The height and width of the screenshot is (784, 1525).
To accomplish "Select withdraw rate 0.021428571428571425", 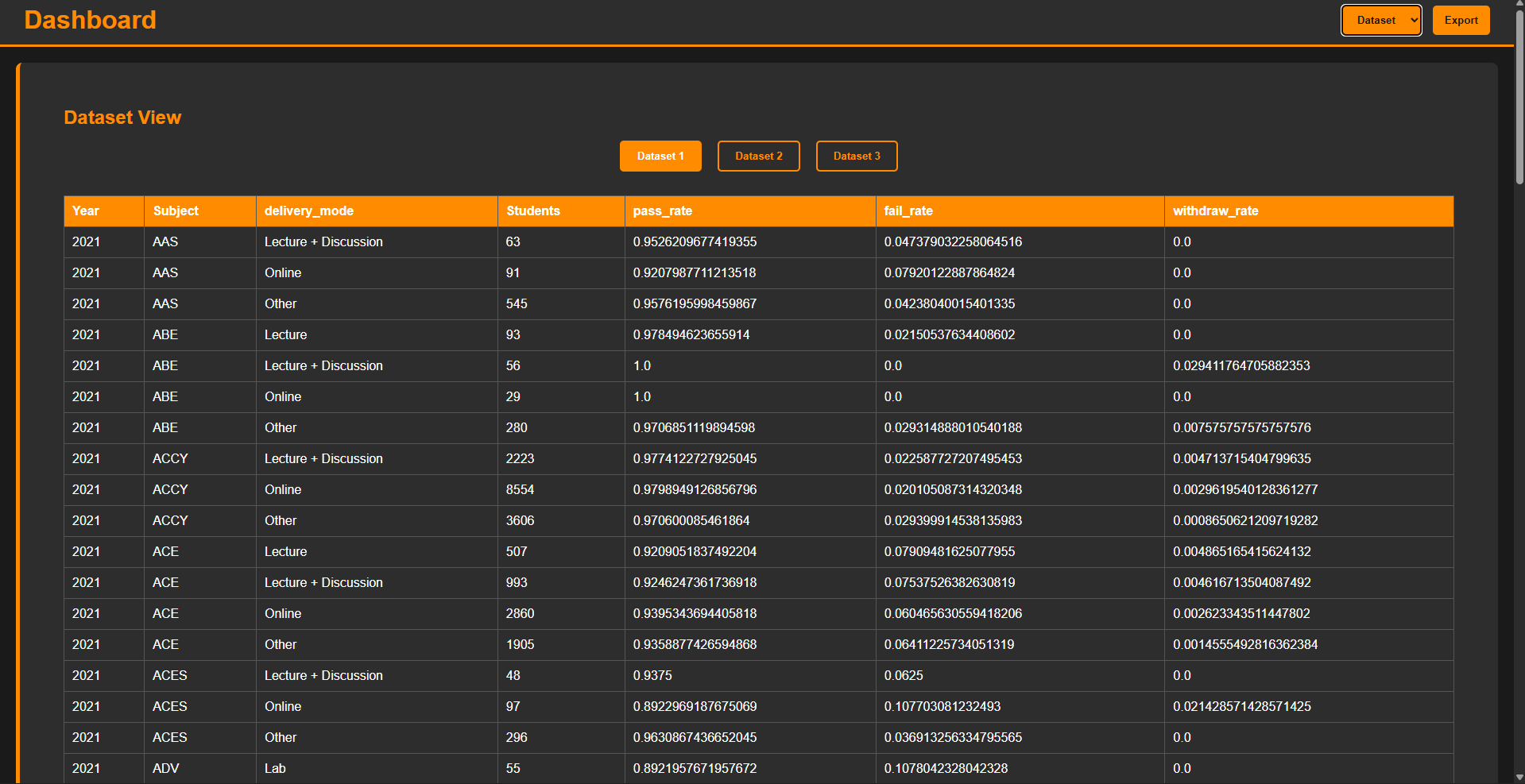I will tap(1309, 707).
